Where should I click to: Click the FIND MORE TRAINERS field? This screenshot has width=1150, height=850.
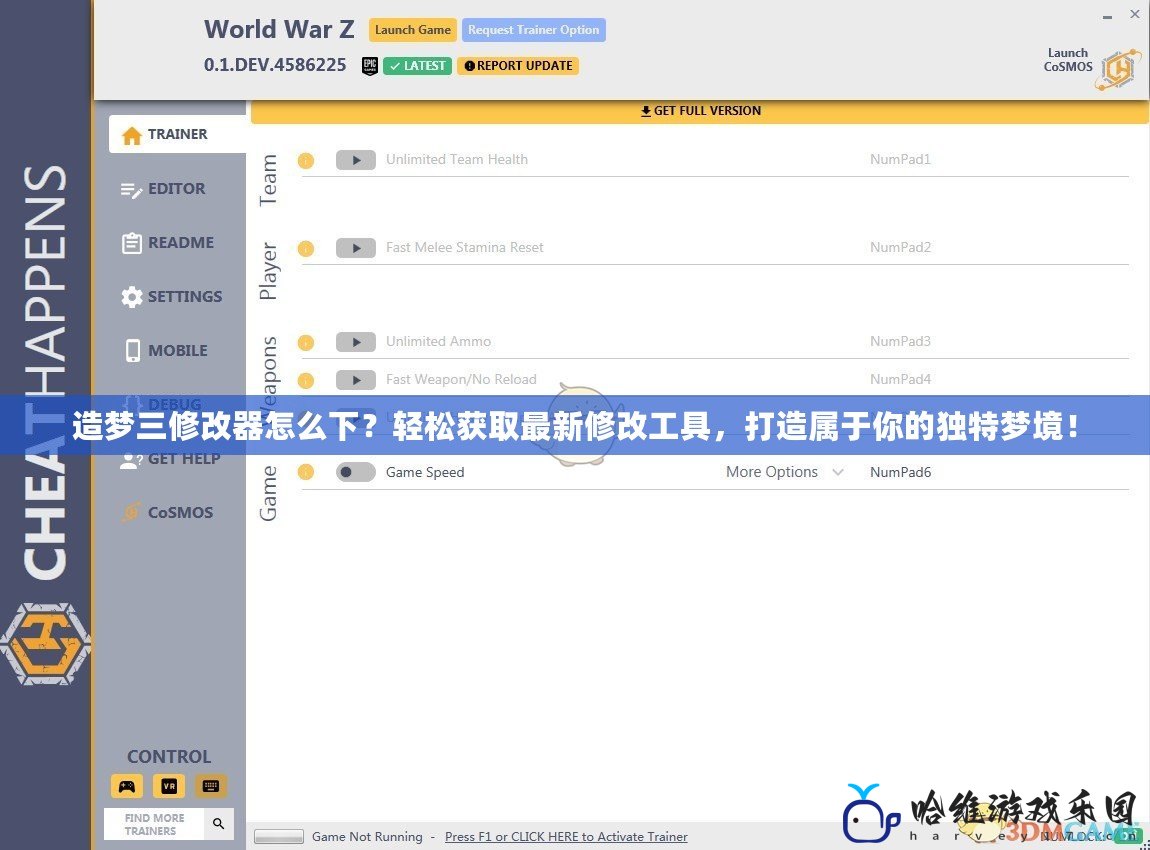point(155,824)
